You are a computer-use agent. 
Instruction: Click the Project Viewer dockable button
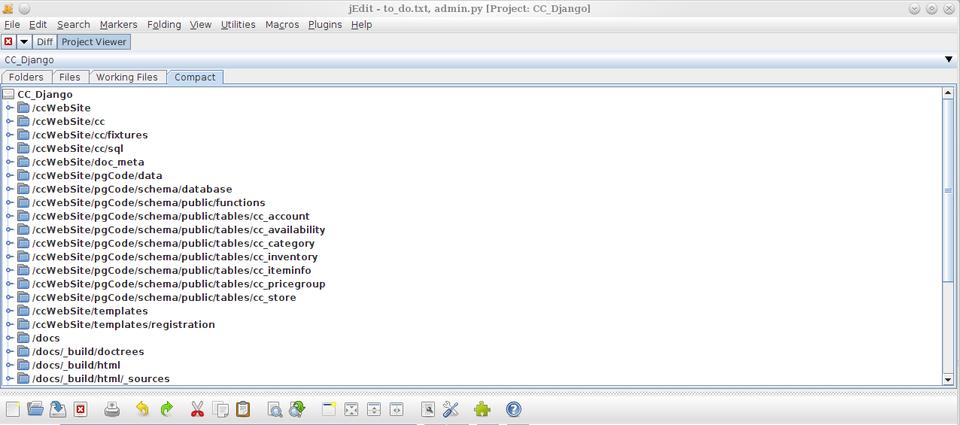(x=94, y=42)
